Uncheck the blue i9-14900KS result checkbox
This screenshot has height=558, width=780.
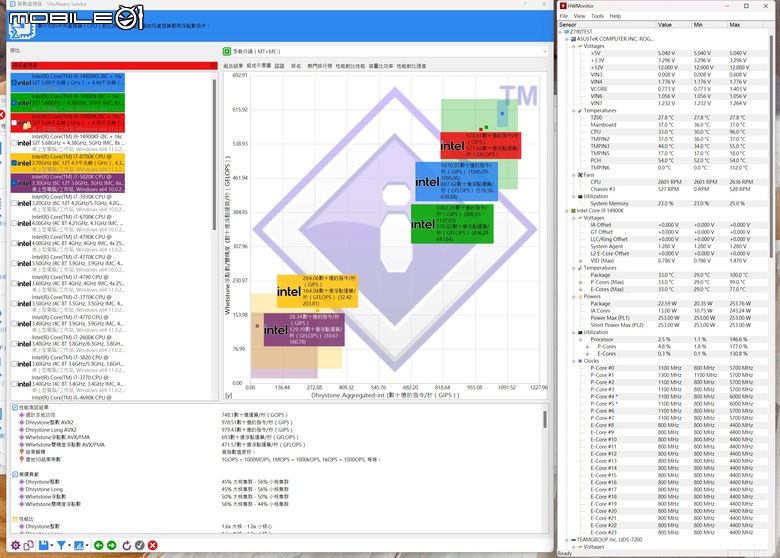[14, 83]
